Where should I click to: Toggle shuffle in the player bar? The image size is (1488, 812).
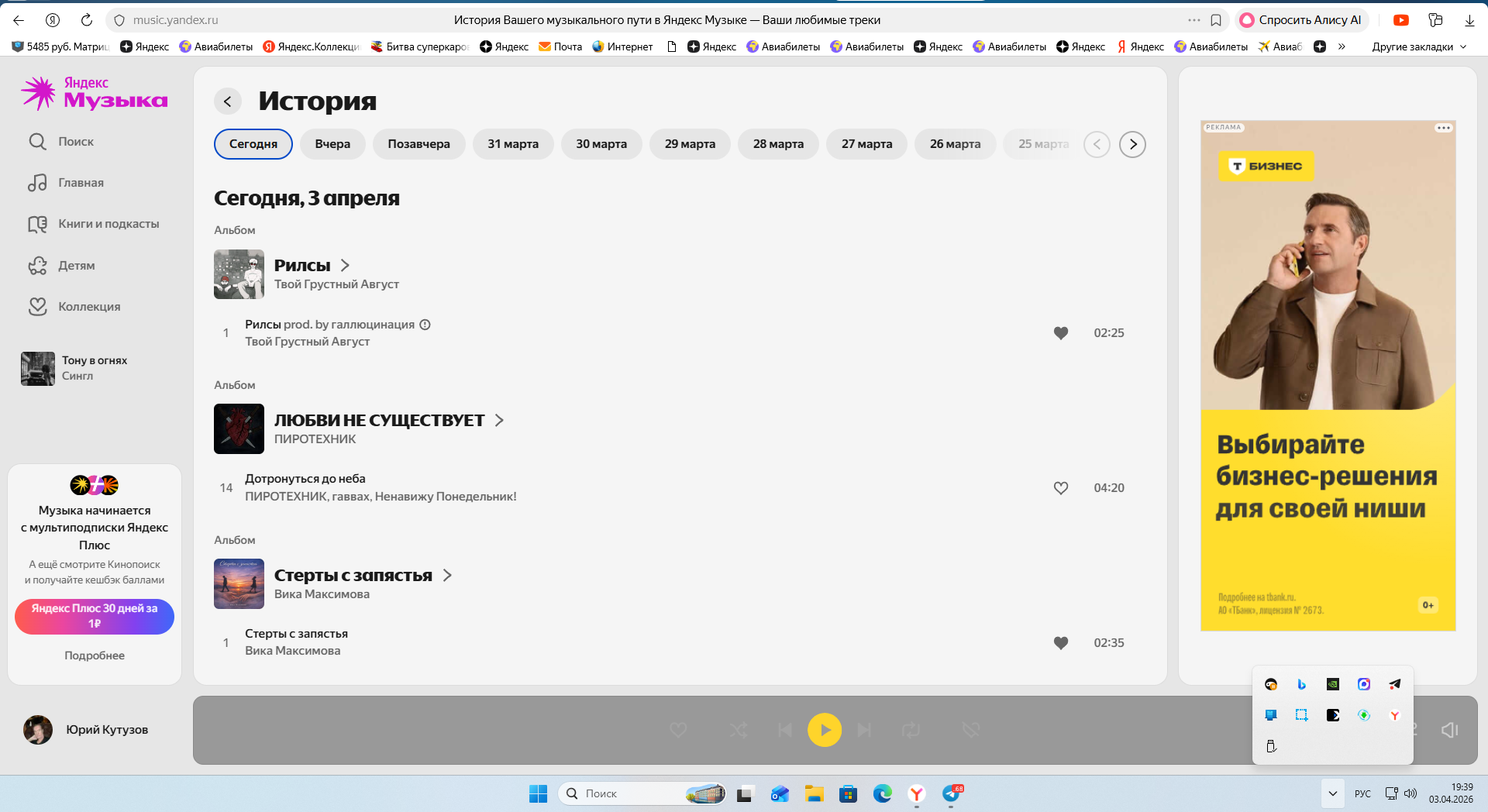point(738,730)
